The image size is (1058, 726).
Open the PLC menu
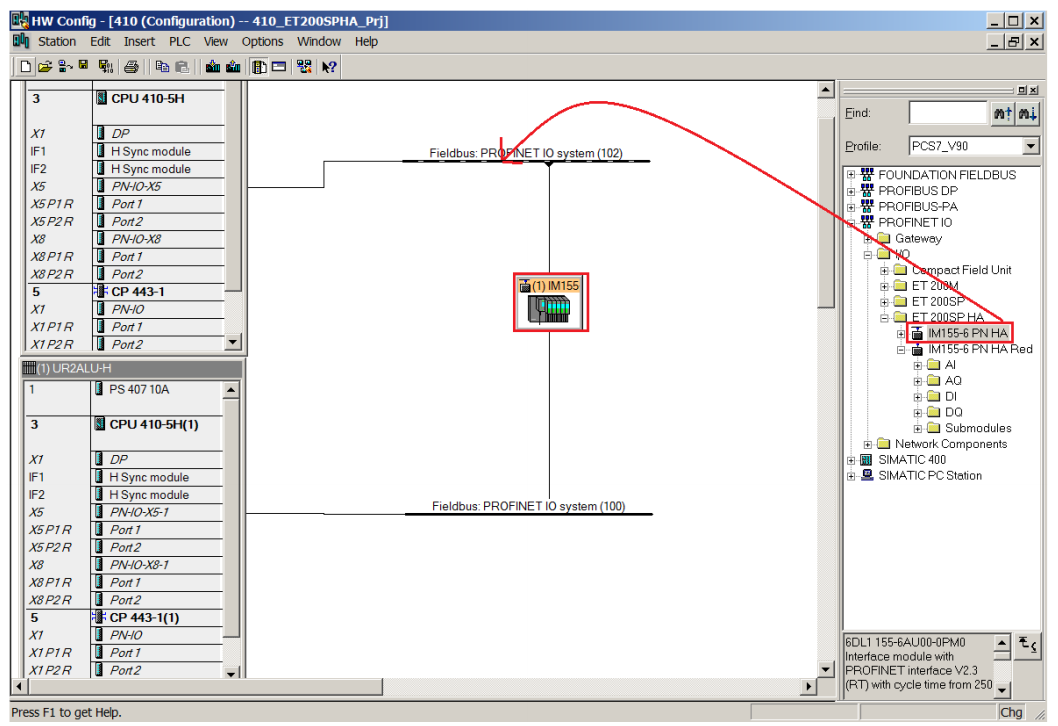coord(179,42)
